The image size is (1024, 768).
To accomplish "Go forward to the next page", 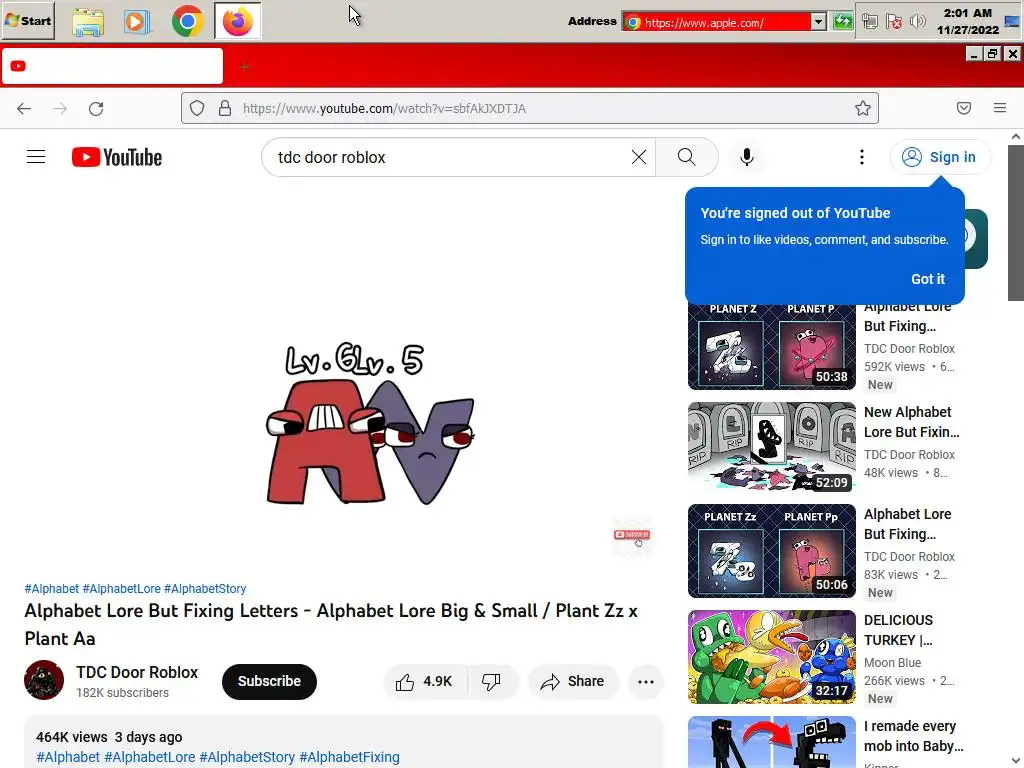I will [60, 108].
